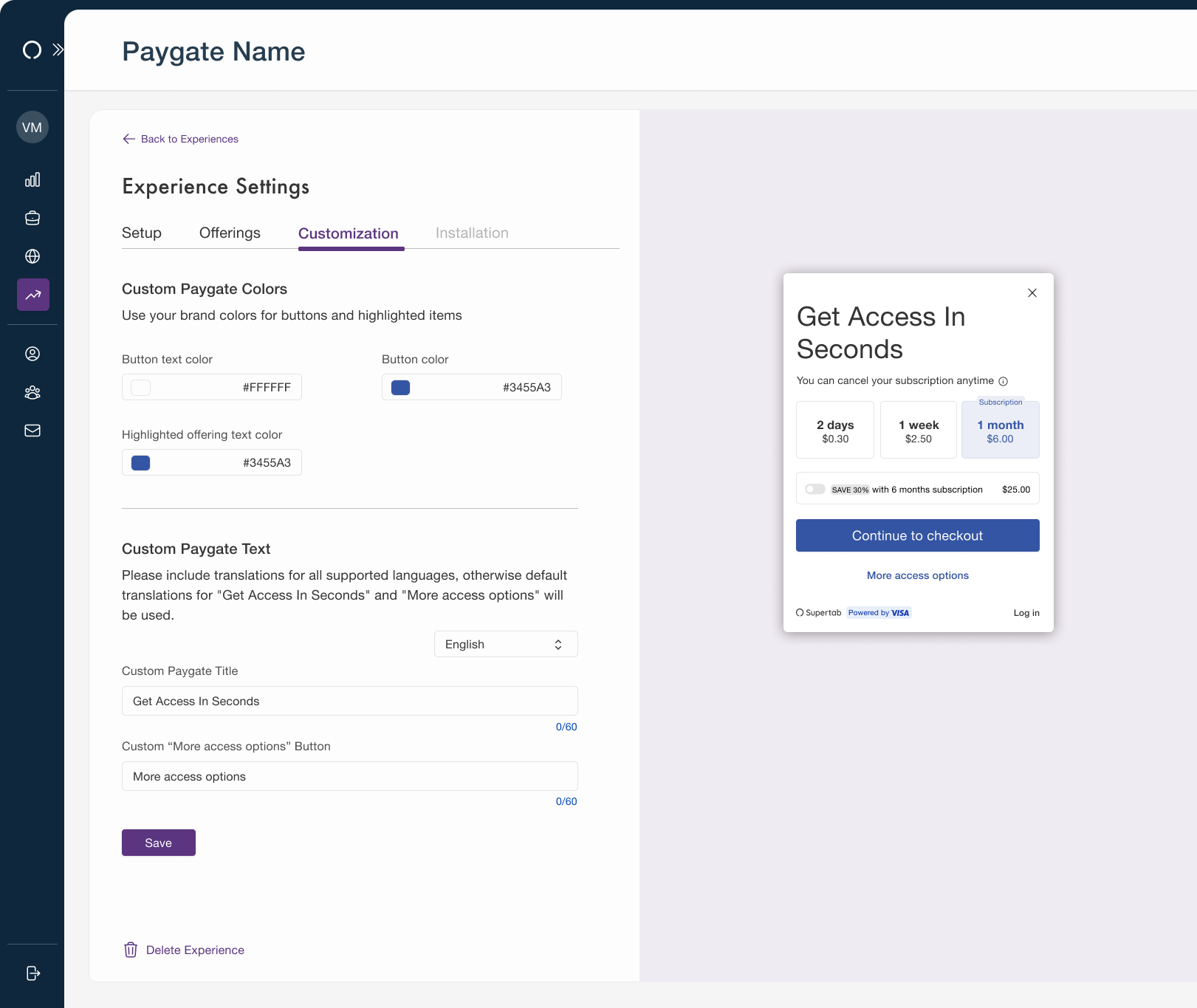
Task: Click the Save button
Action: 158,843
